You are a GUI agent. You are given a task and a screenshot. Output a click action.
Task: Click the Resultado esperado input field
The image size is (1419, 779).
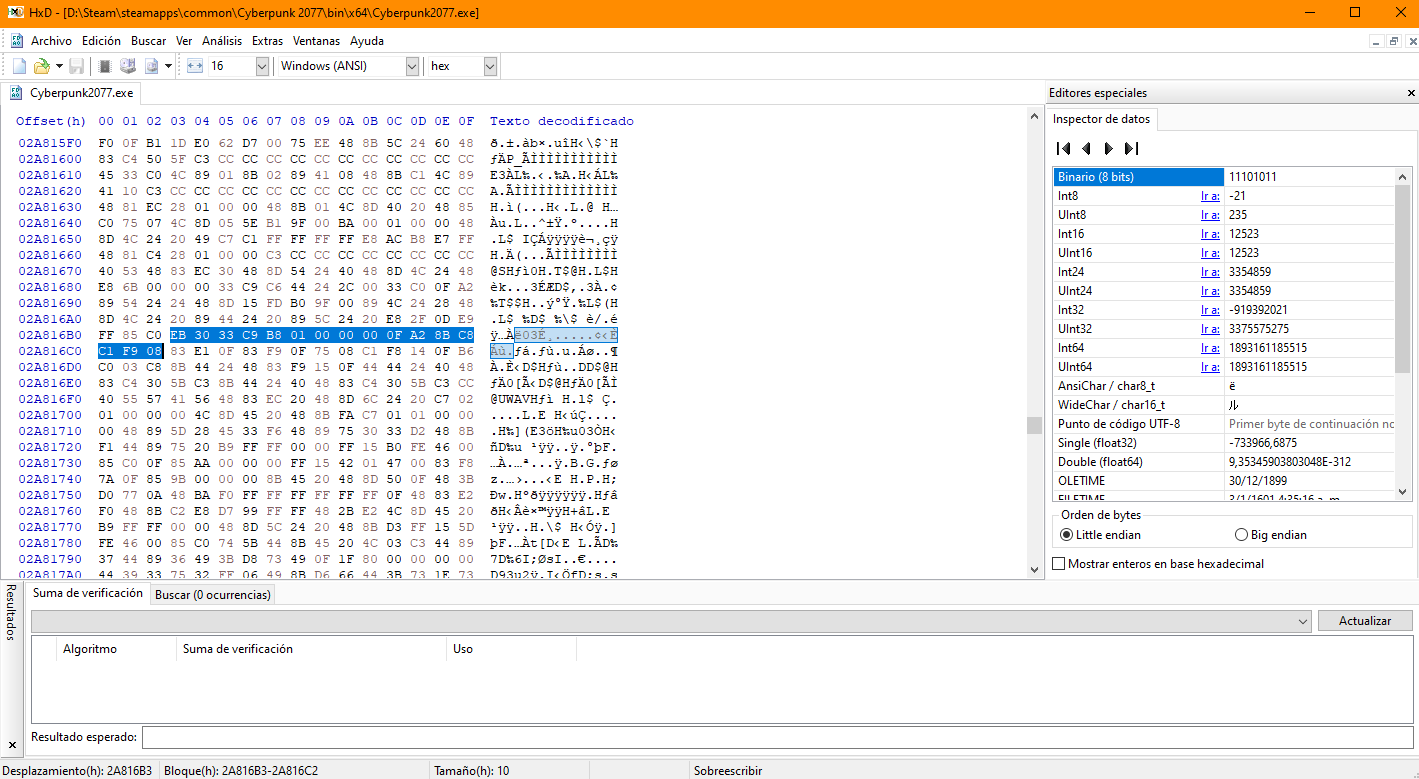tap(777, 738)
